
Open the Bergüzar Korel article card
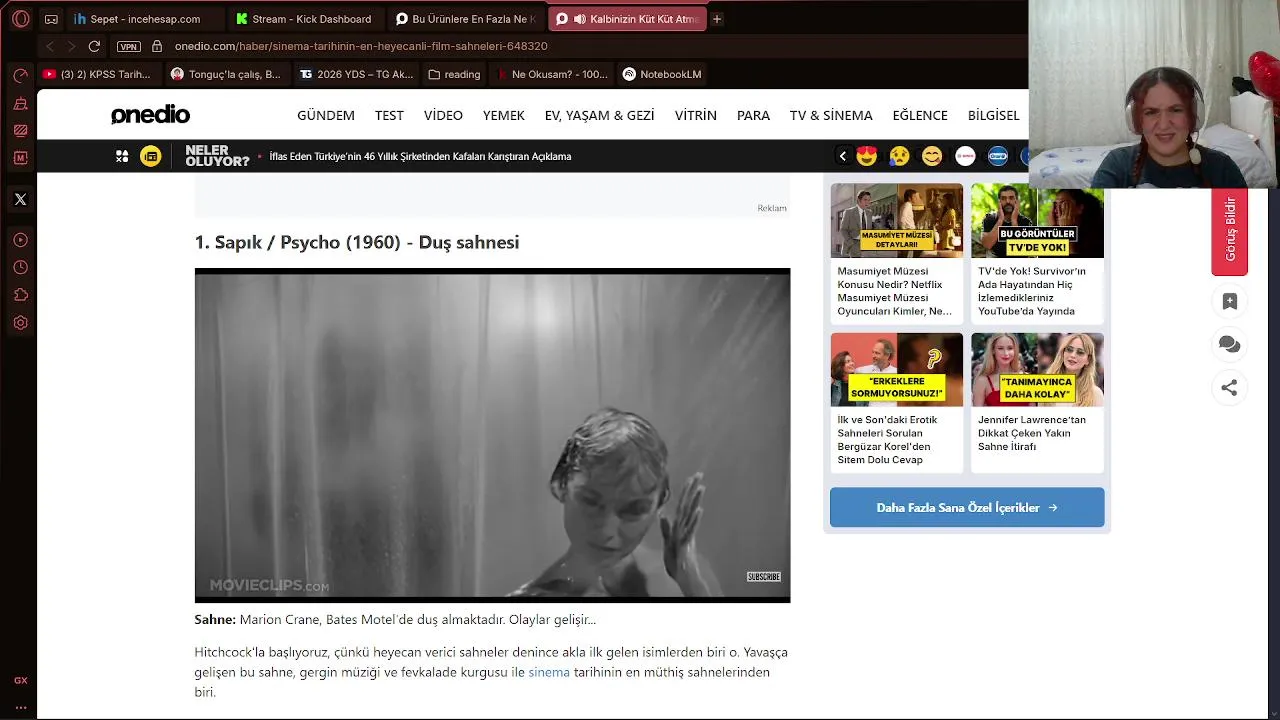(x=897, y=402)
